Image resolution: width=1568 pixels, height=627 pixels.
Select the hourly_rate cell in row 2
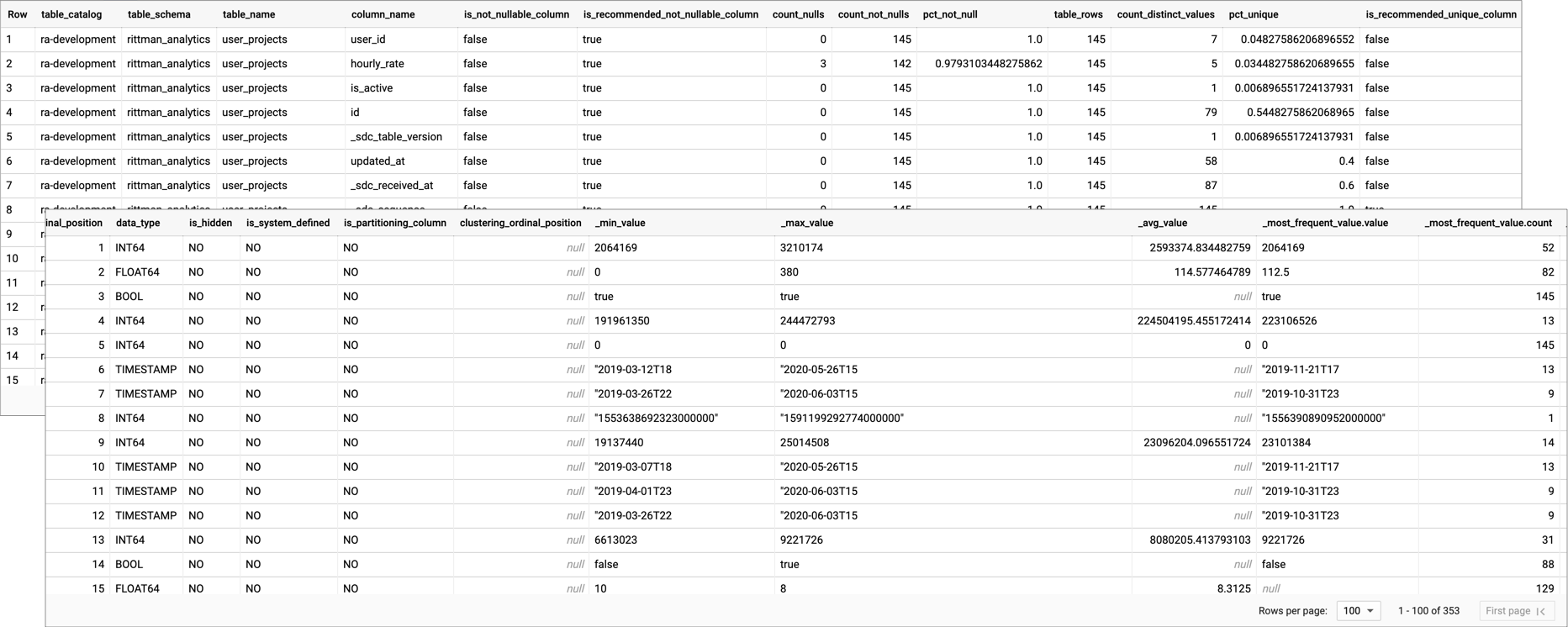click(377, 64)
